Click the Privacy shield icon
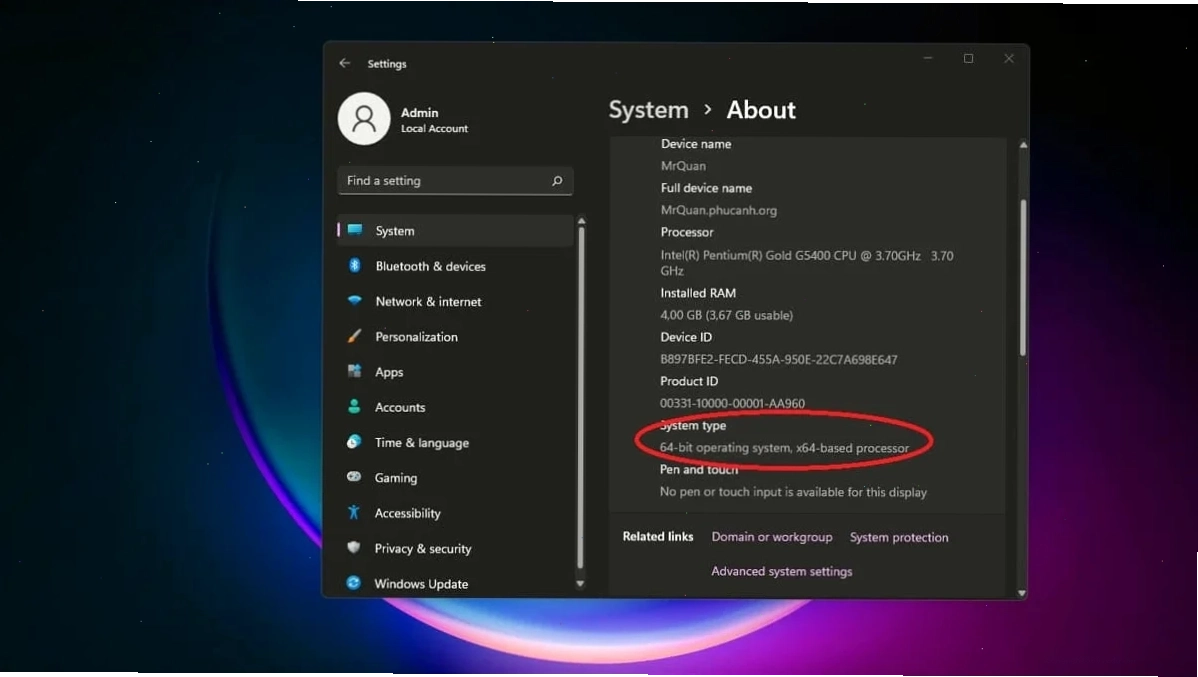The image size is (1198, 677). point(353,547)
